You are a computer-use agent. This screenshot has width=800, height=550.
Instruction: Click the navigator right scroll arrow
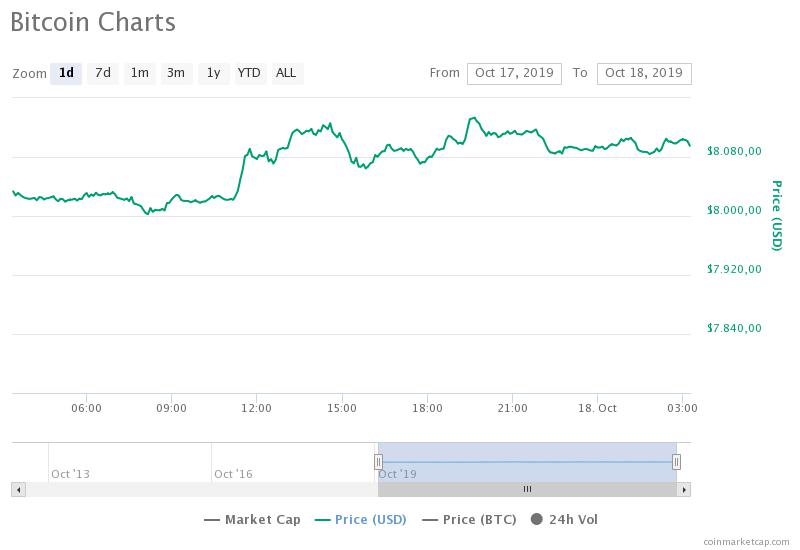[x=684, y=490]
